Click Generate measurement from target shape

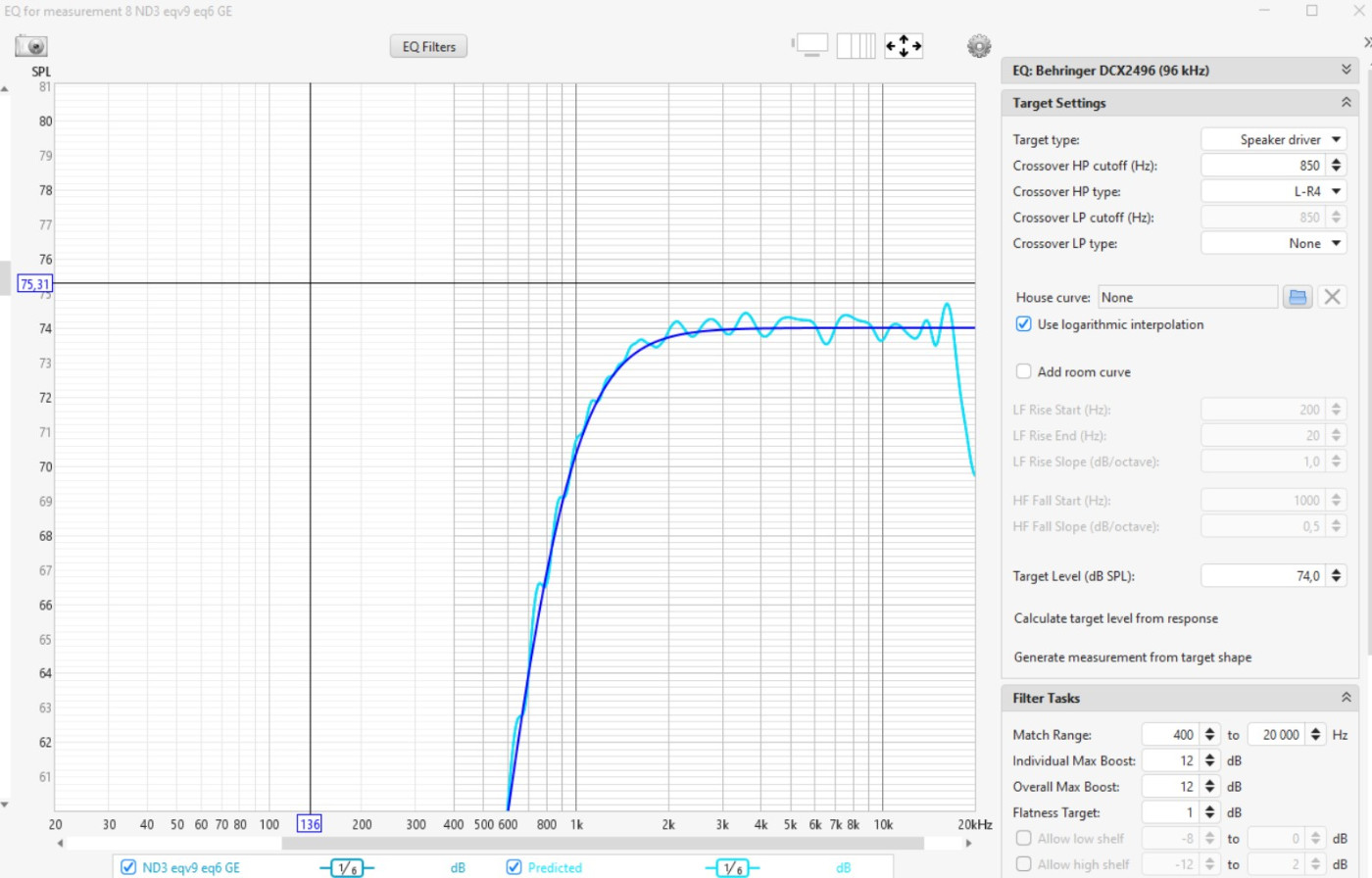[x=1132, y=658]
